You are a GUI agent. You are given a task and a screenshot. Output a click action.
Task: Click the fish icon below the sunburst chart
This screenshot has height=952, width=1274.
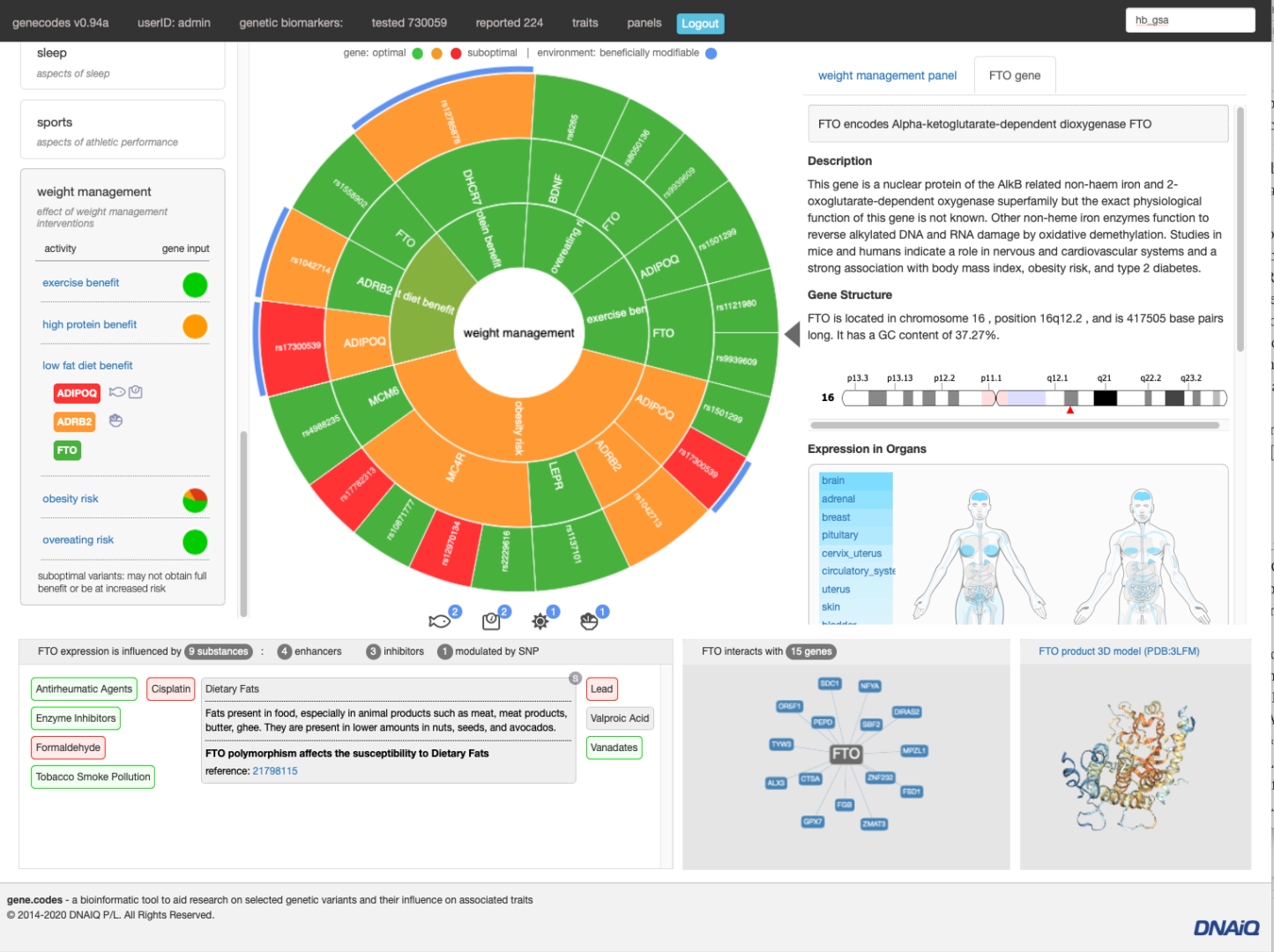(439, 621)
